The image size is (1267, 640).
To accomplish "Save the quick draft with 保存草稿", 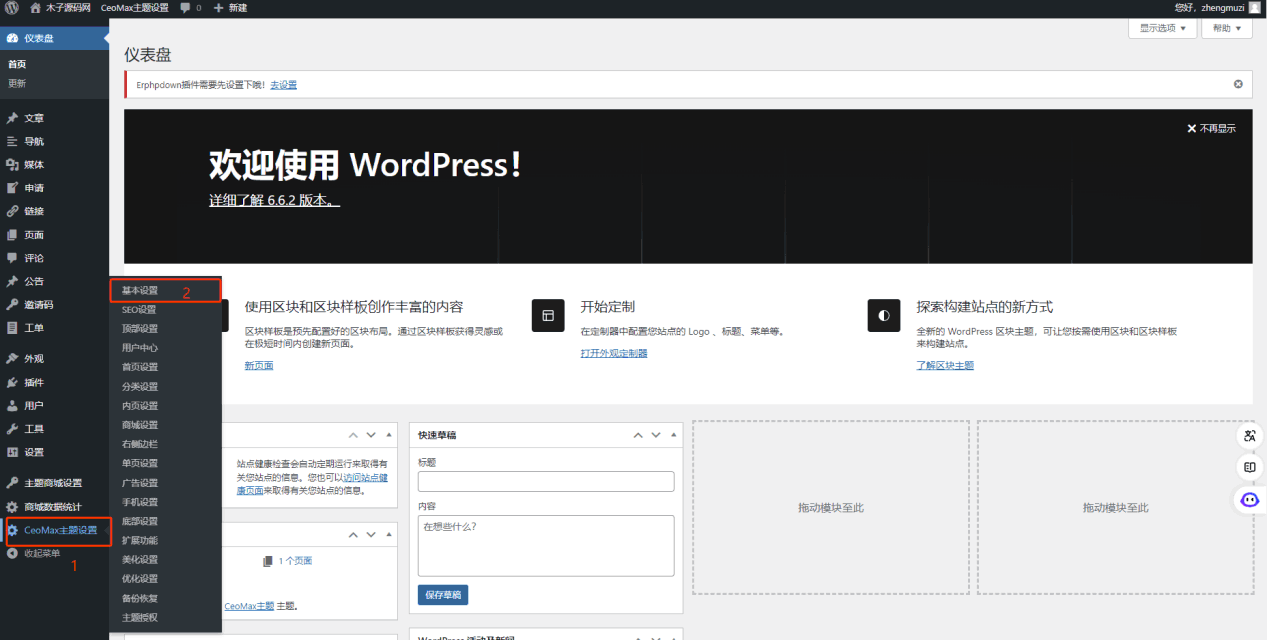I will click(x=443, y=595).
